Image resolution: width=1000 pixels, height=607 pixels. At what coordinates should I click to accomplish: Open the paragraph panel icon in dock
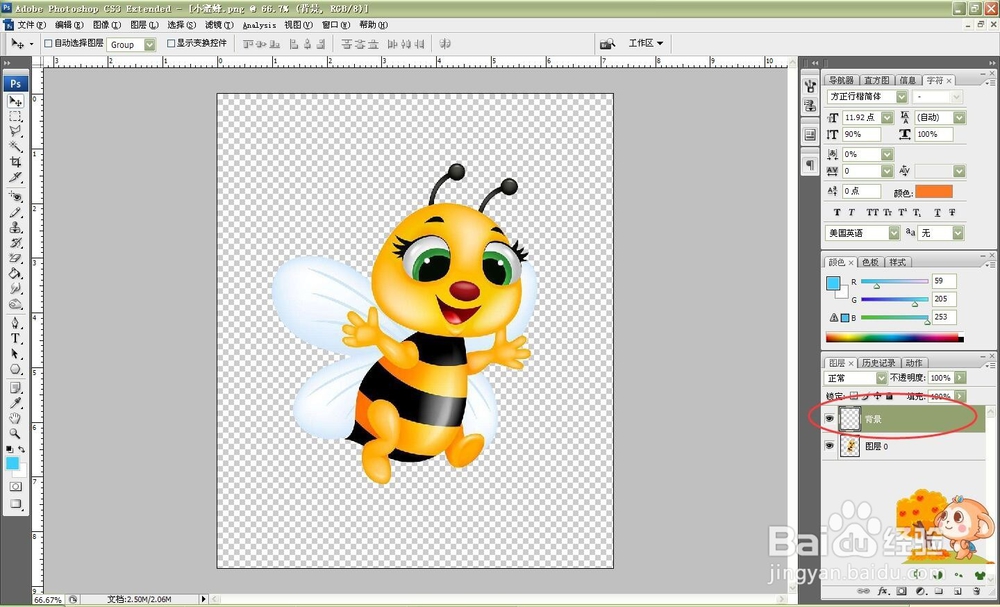coord(810,165)
